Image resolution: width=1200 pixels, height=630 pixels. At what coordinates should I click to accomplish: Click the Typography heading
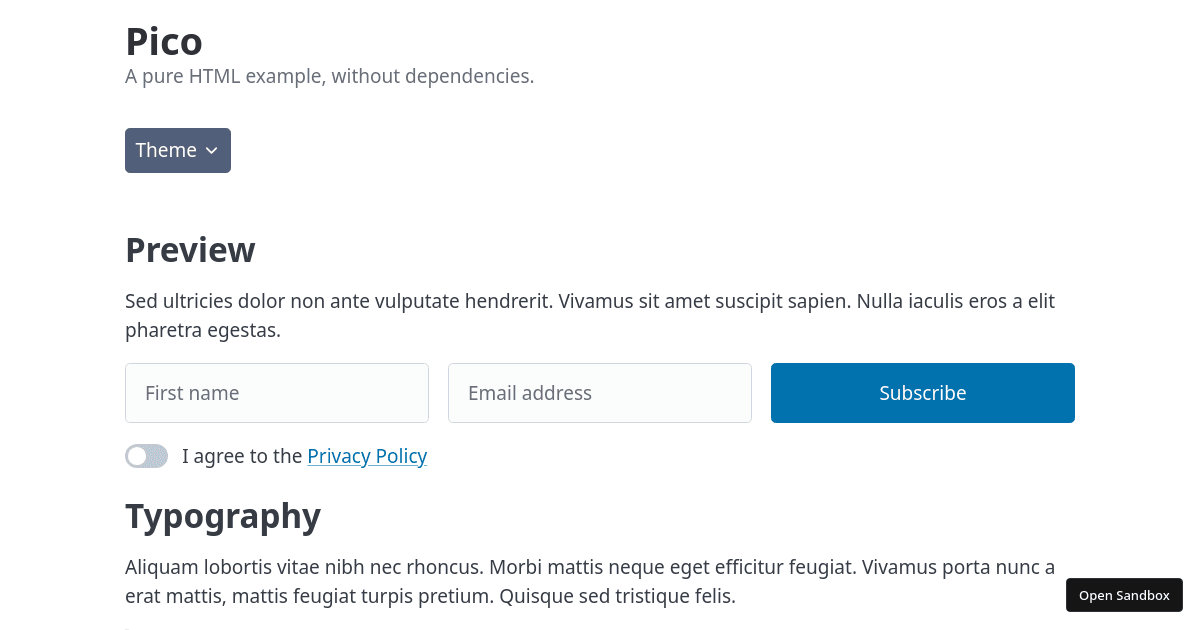click(x=222, y=516)
